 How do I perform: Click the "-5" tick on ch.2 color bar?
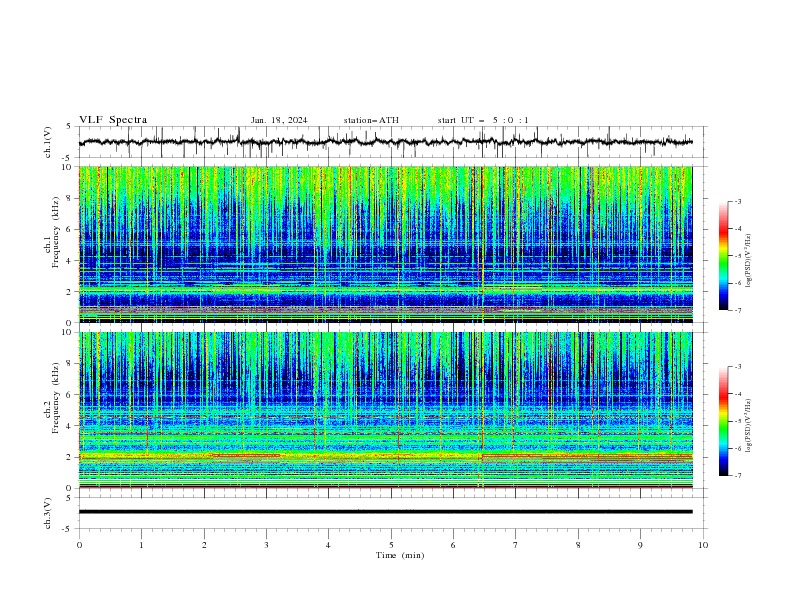pos(737,421)
